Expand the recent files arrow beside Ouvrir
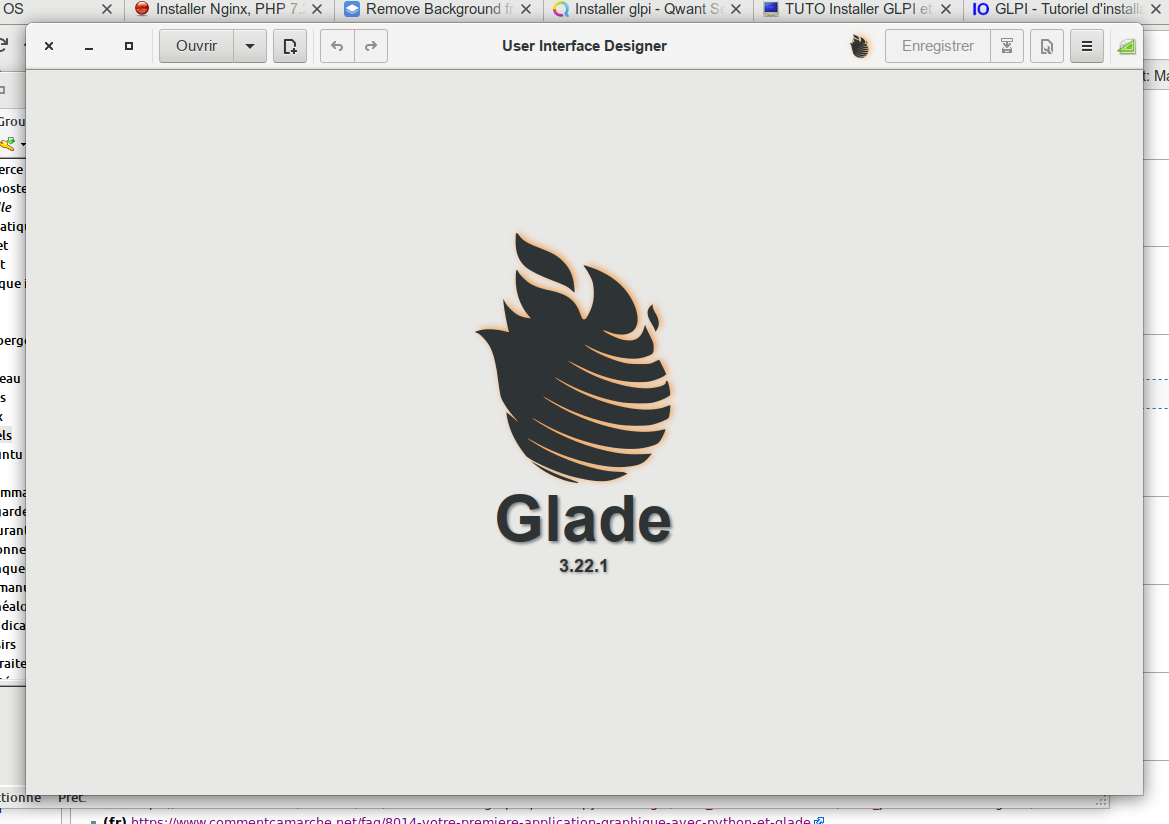1169x824 pixels. pos(250,46)
